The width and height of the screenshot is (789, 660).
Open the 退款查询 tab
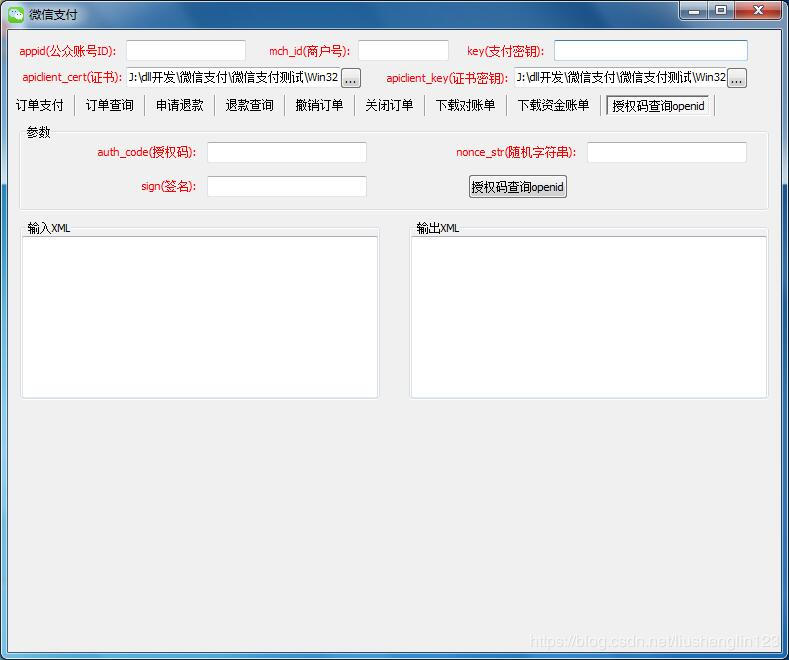pos(250,105)
